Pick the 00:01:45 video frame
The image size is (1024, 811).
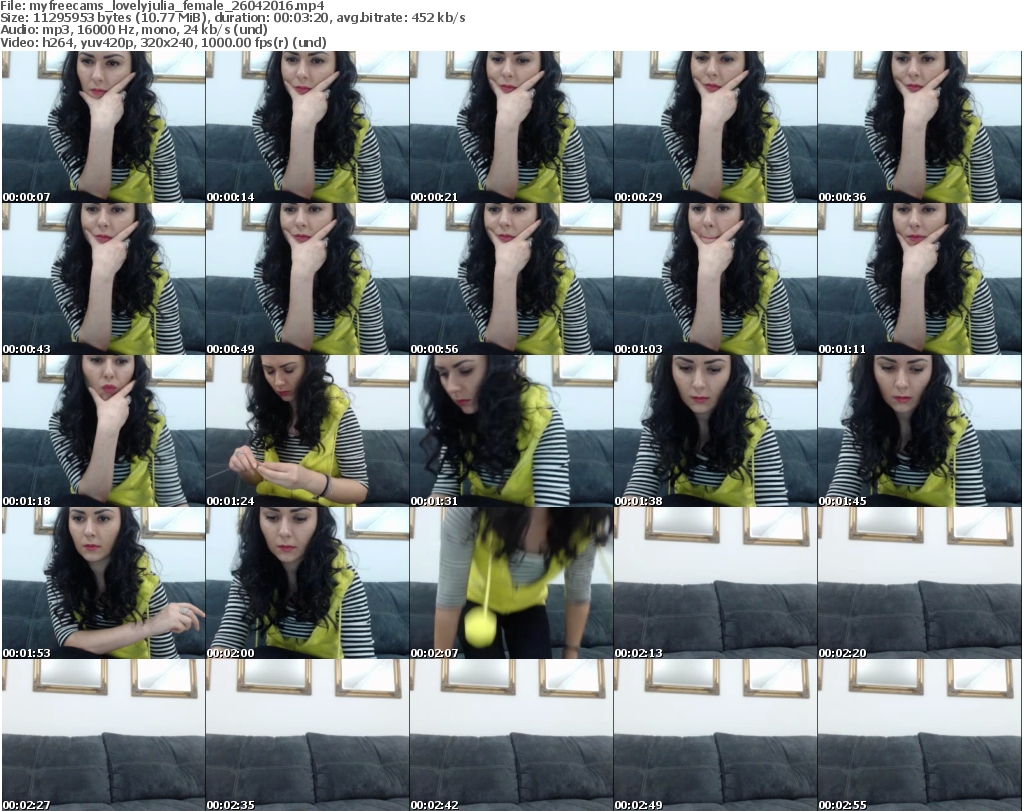[x=920, y=431]
